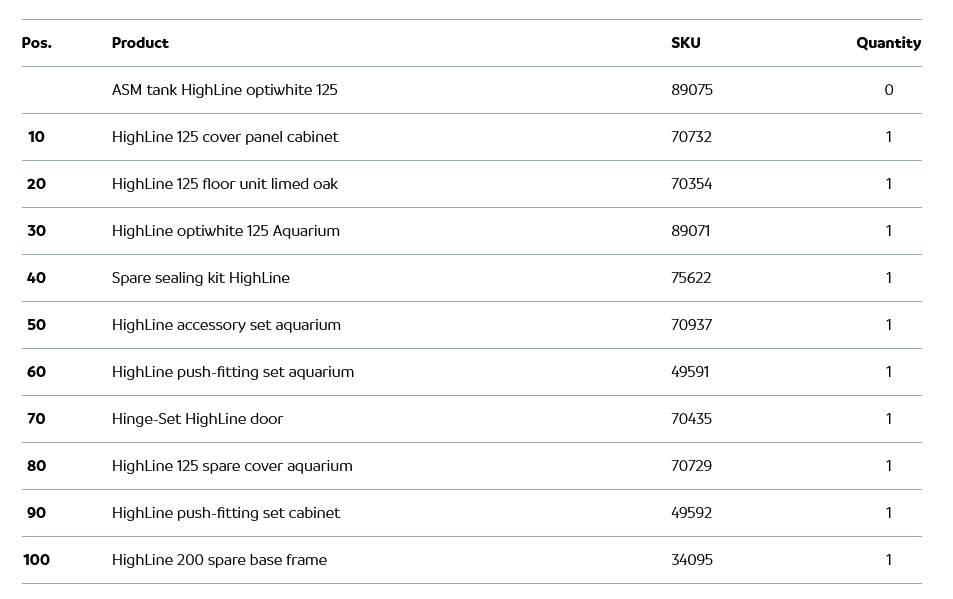The image size is (953, 599).
Task: Open ASM tank HighLine optiwhite 125 product
Action: 224,90
